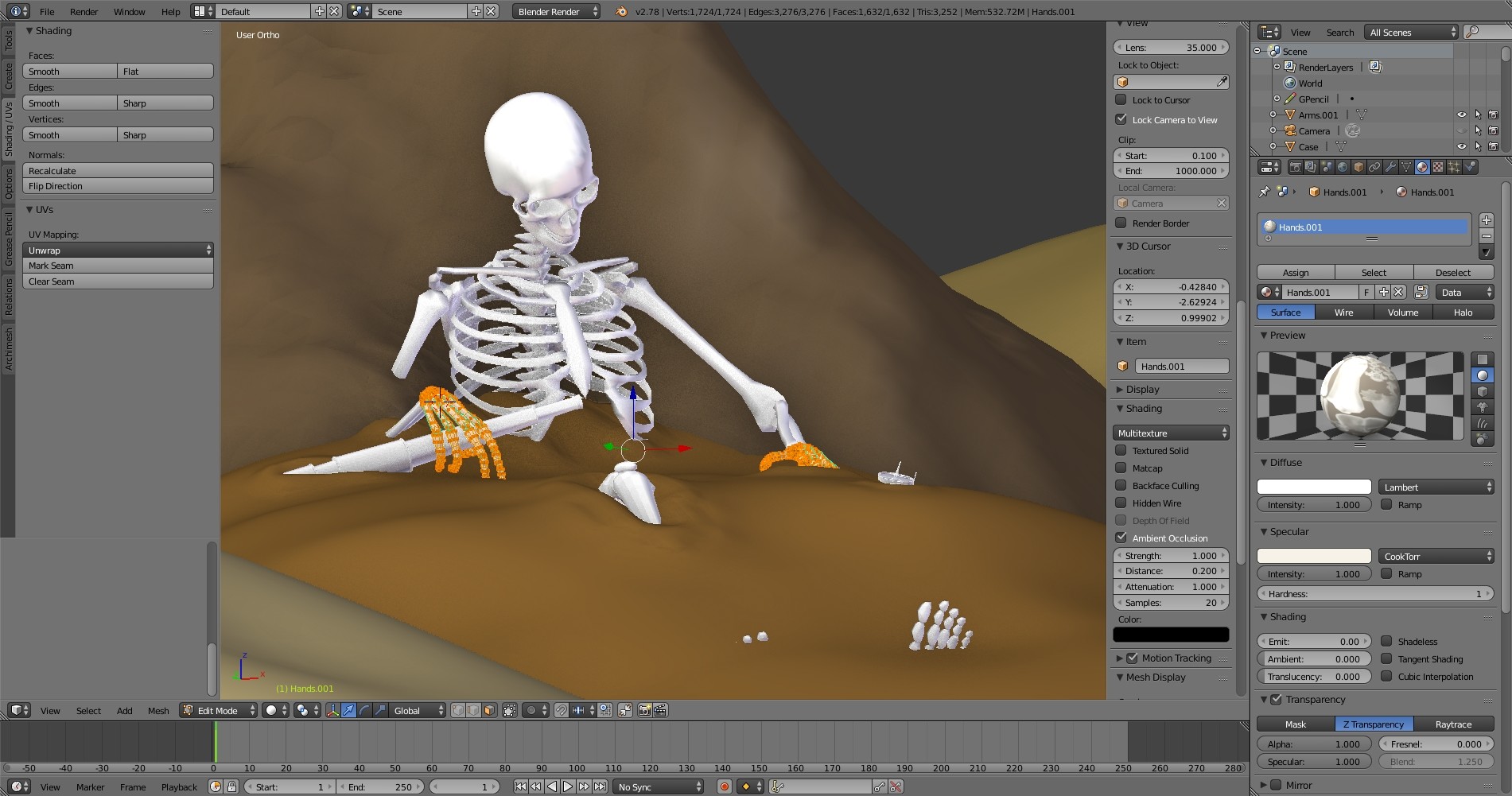Enable the Shadeless checkbox
This screenshot has width=1512, height=796.
click(x=1386, y=642)
